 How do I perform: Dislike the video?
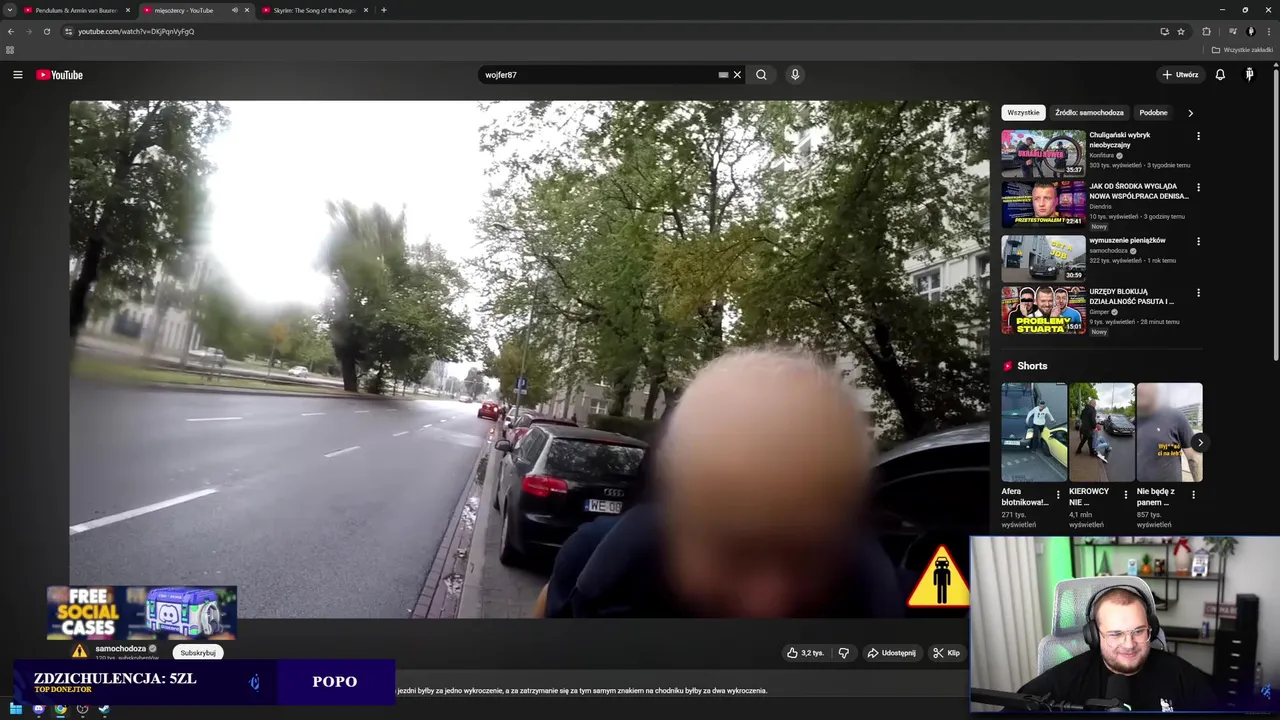(x=843, y=653)
